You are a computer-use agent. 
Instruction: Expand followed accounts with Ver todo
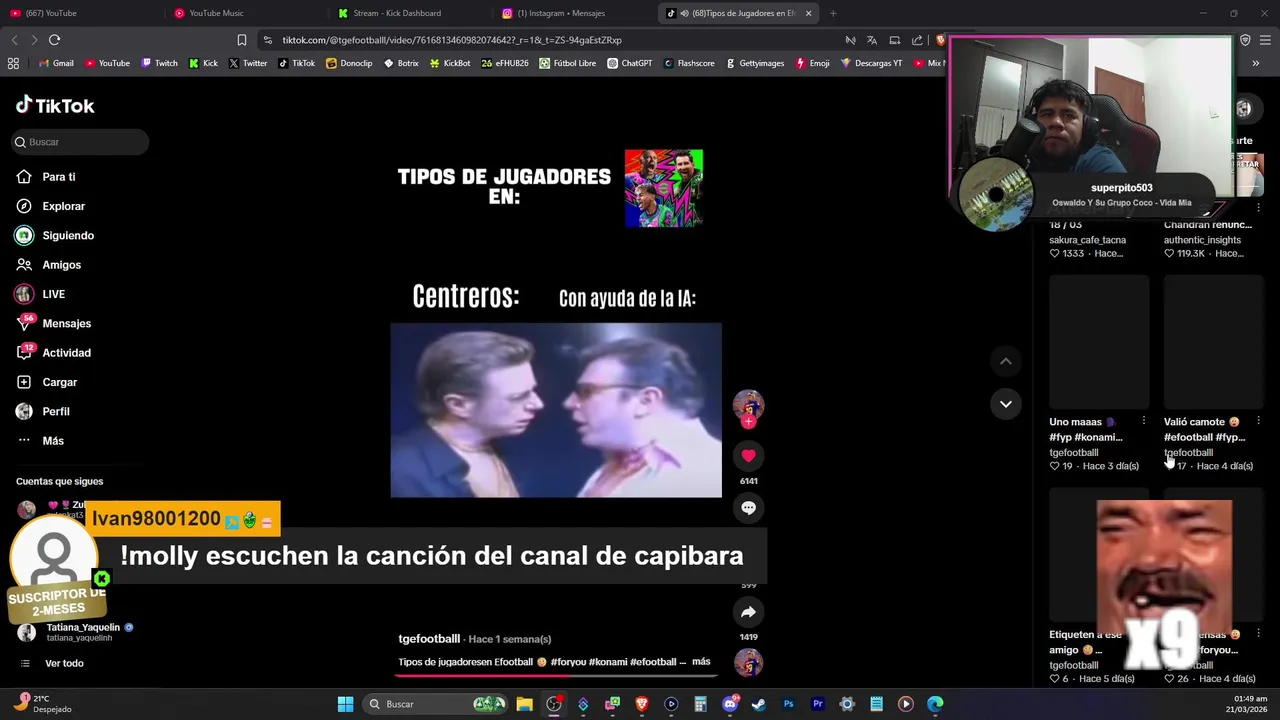[64, 663]
